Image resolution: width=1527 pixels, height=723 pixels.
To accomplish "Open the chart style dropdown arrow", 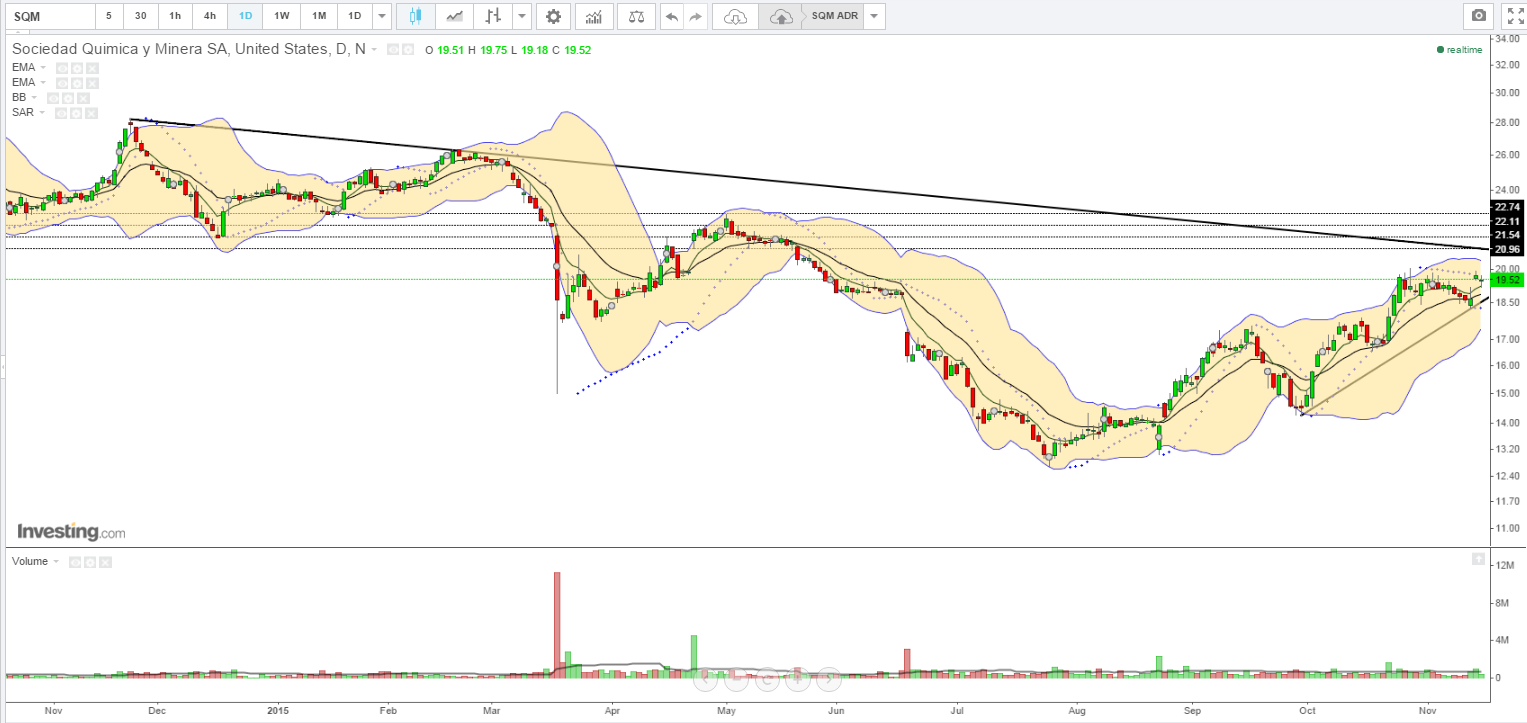I will pyautogui.click(x=522, y=16).
